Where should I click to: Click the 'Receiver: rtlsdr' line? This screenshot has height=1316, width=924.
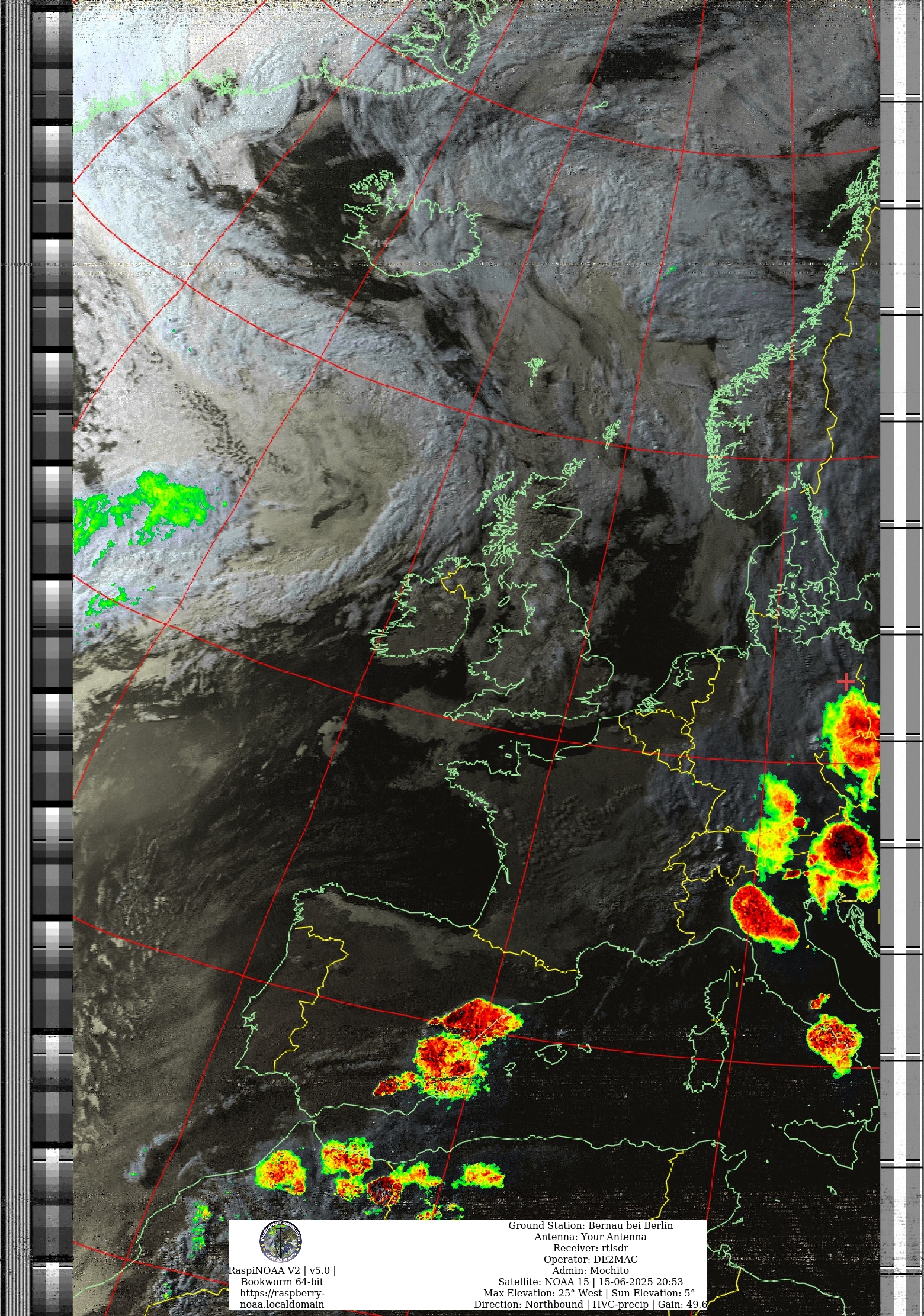point(591,1249)
